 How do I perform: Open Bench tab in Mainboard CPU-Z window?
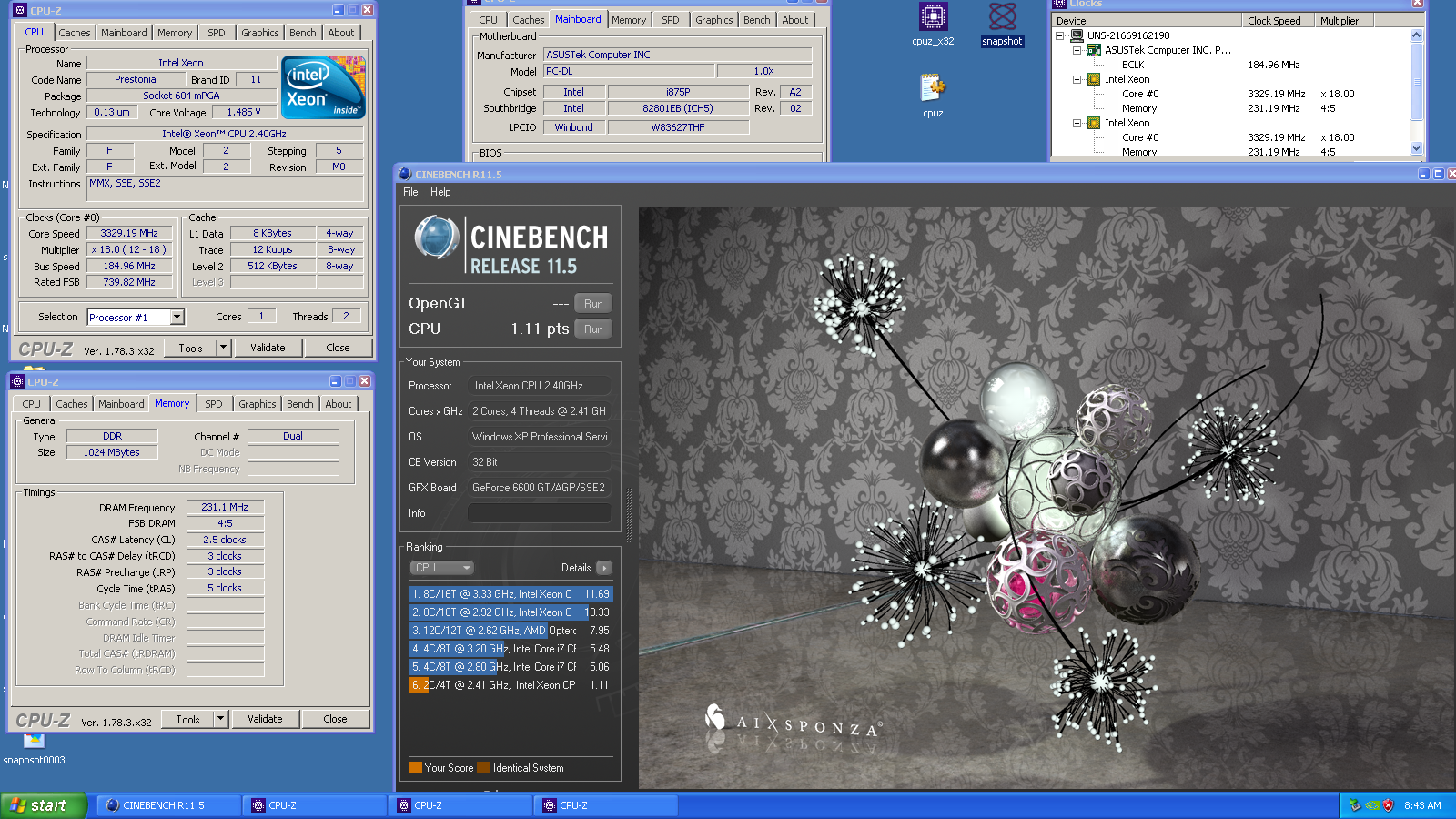756,20
